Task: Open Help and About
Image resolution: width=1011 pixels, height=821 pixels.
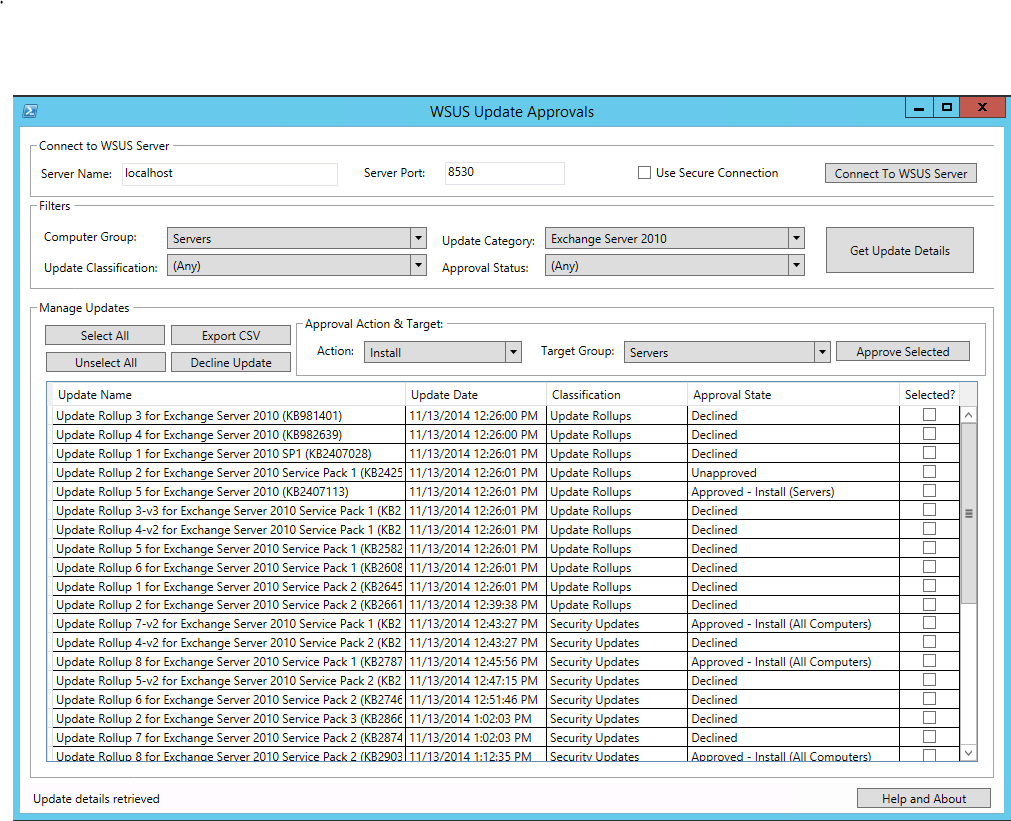Action: pos(924,798)
